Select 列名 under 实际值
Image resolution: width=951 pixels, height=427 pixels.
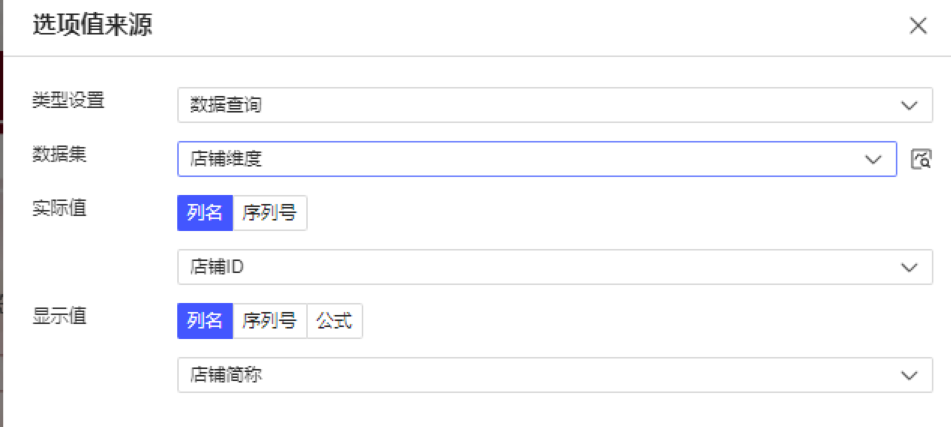205,213
